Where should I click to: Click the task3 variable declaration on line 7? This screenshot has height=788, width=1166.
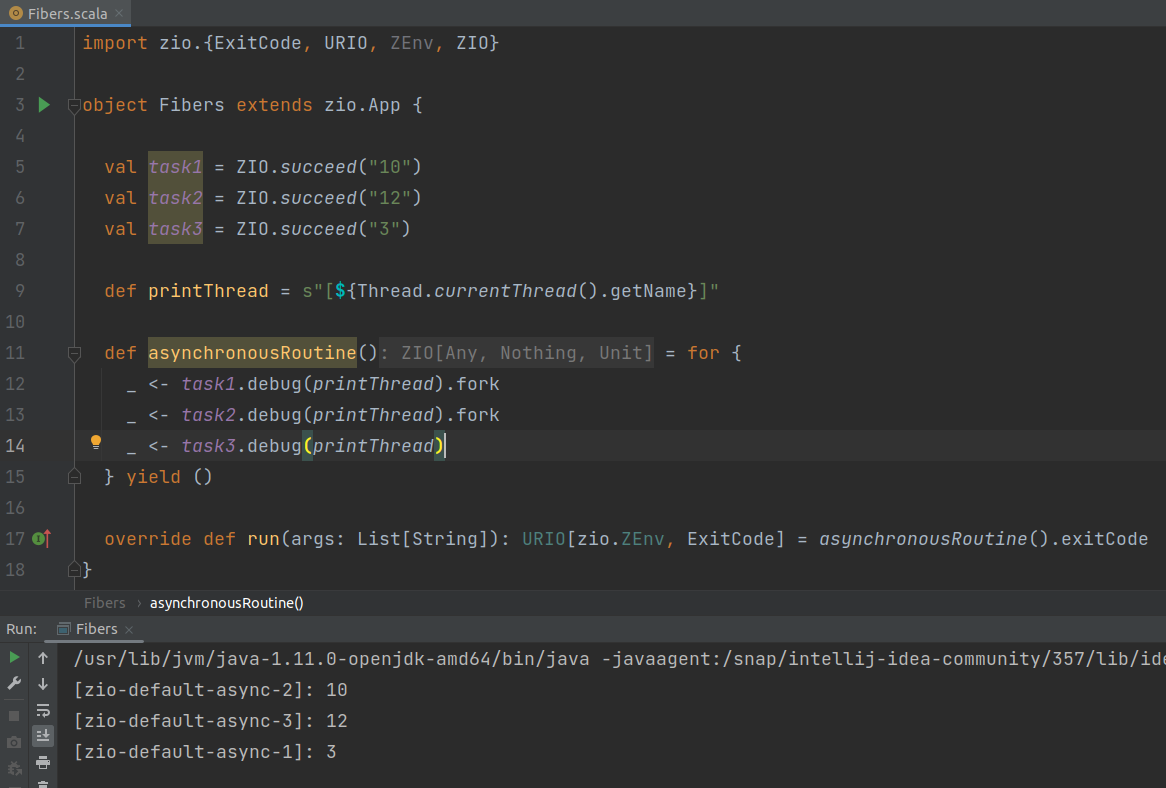tap(175, 229)
